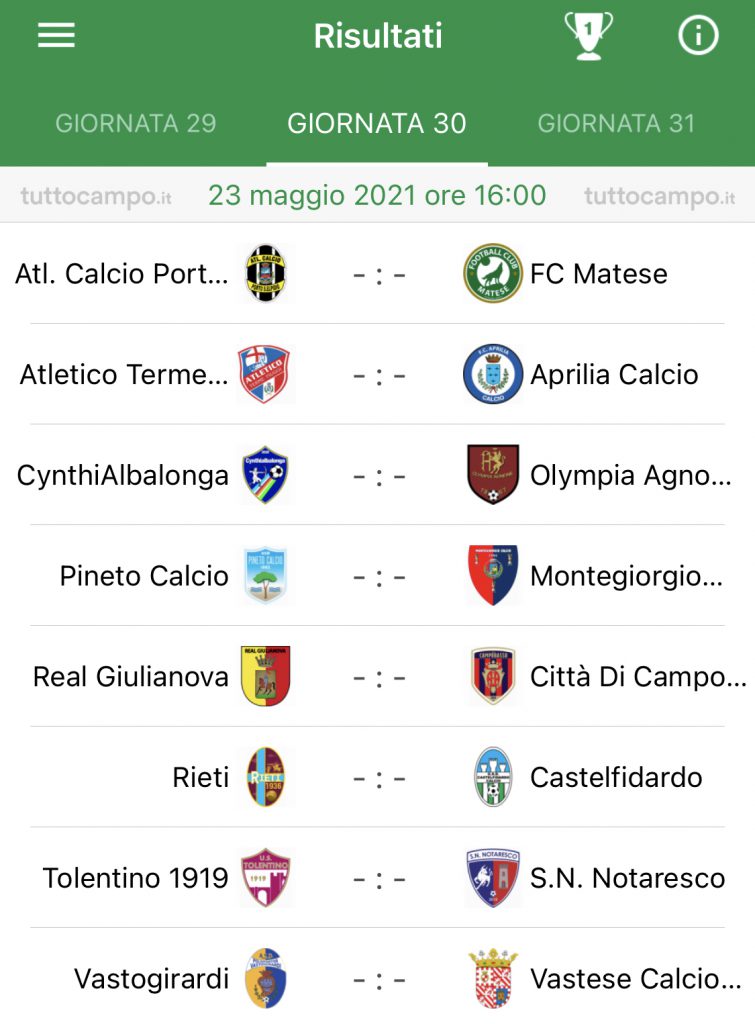Tap the trophy standings icon

click(588, 35)
